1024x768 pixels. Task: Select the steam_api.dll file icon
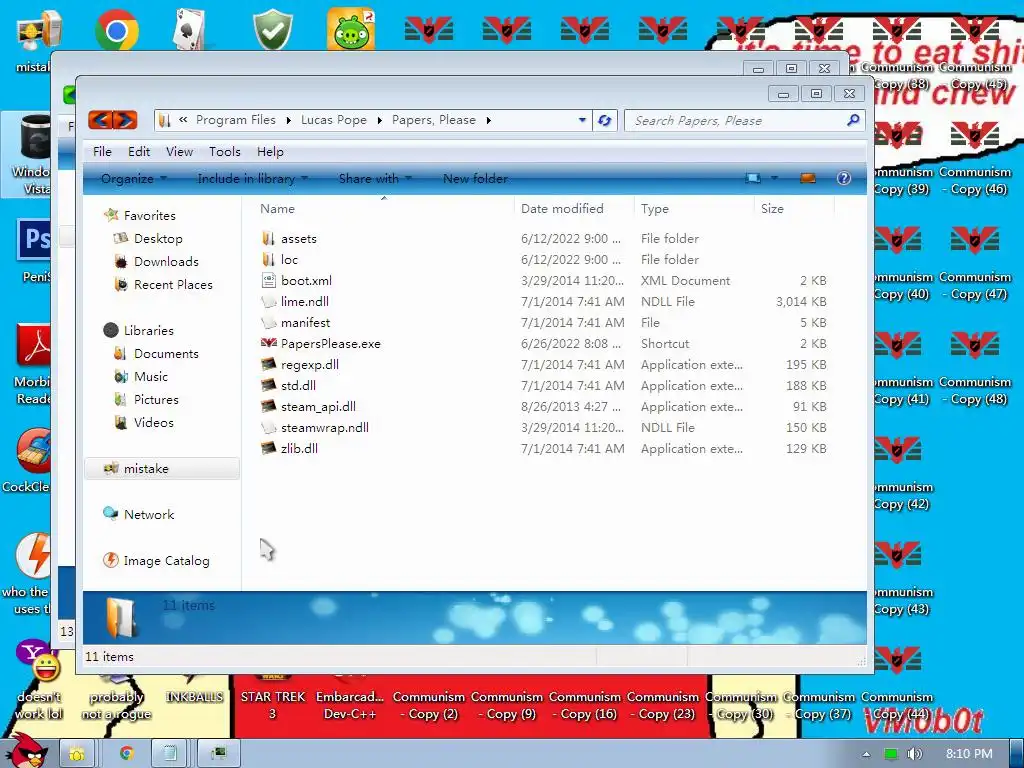click(x=268, y=406)
